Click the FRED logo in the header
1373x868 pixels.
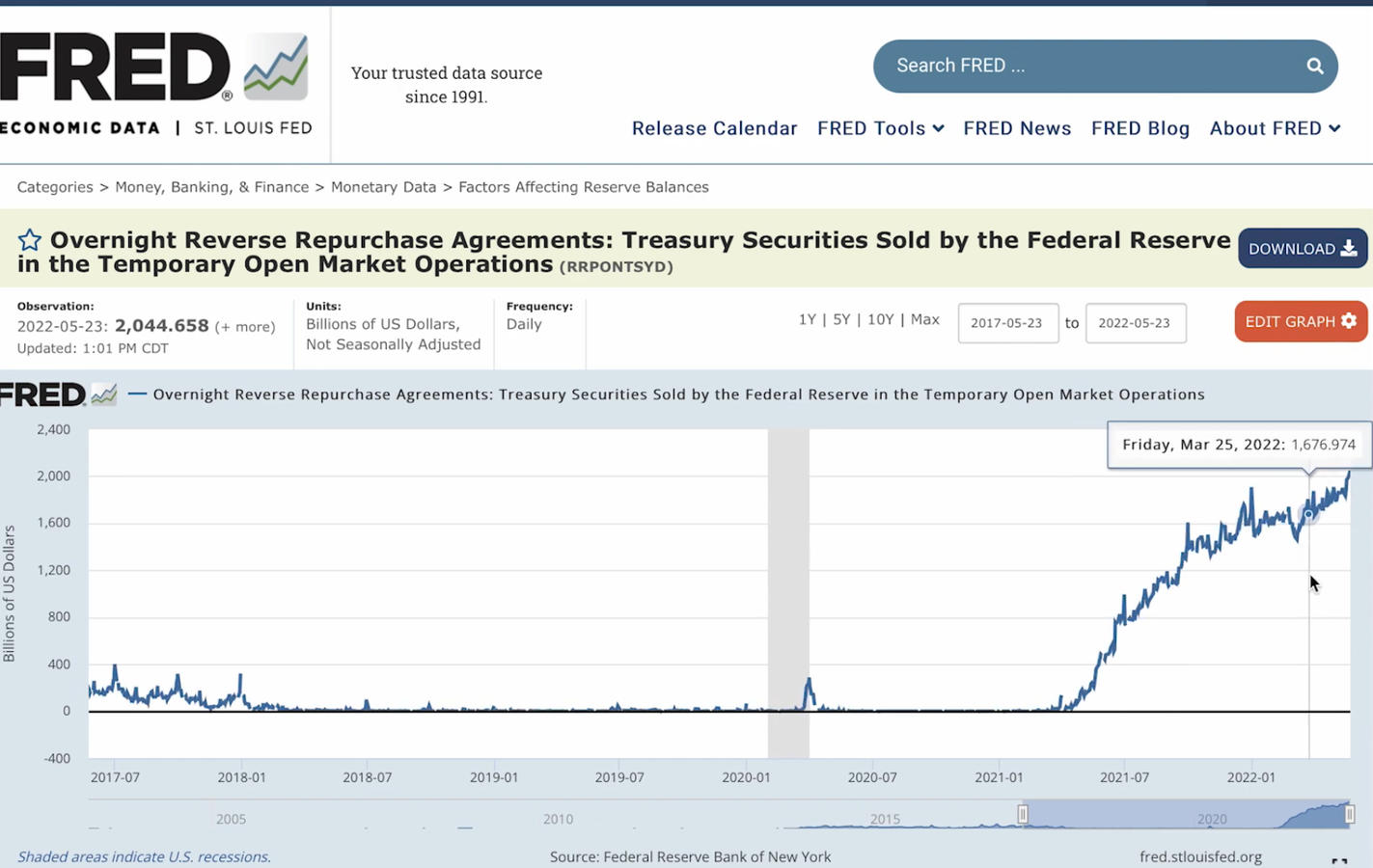click(154, 84)
